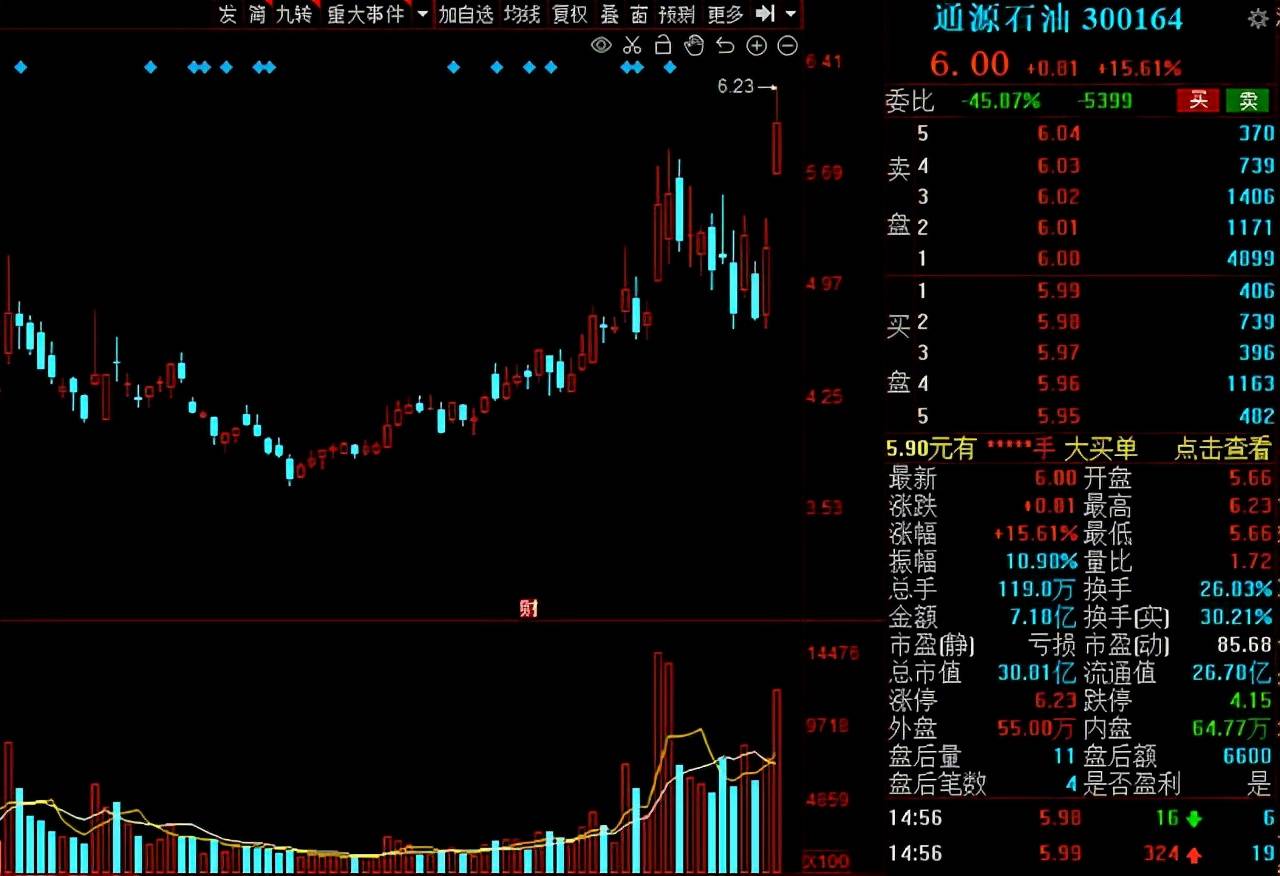
Task: Click the undo arrow icon
Action: (725, 45)
